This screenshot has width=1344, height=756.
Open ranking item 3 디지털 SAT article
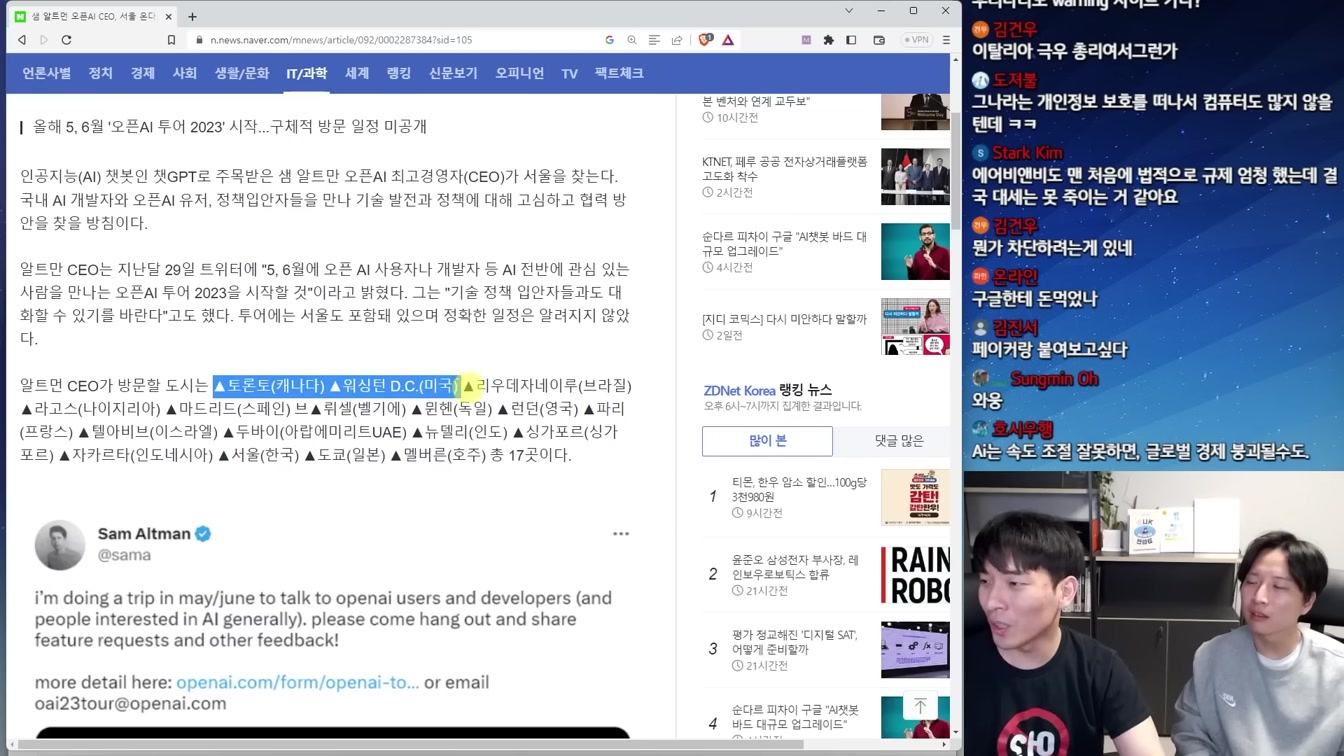coord(795,642)
